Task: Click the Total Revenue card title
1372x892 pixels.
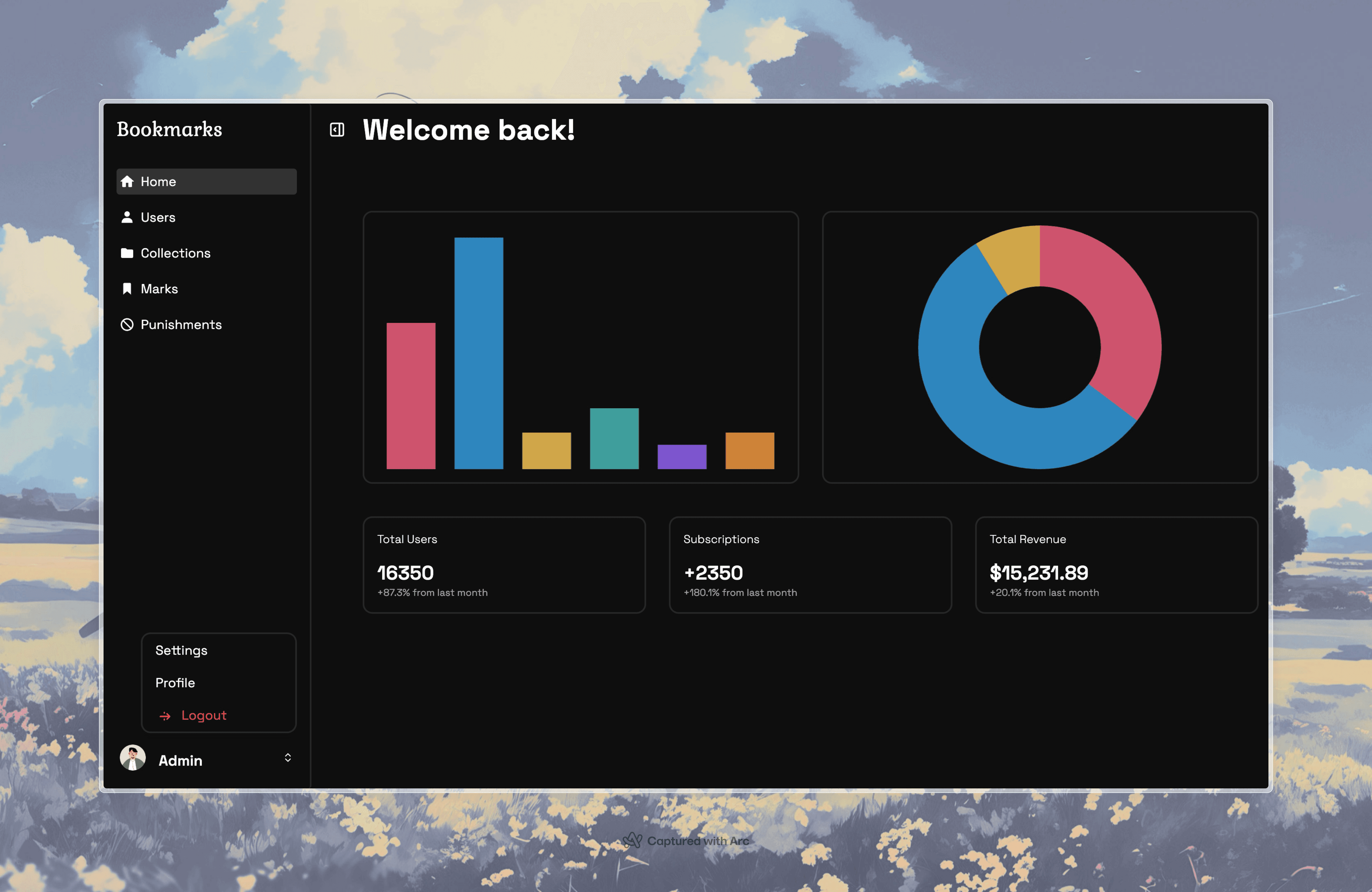Action: pos(1028,539)
